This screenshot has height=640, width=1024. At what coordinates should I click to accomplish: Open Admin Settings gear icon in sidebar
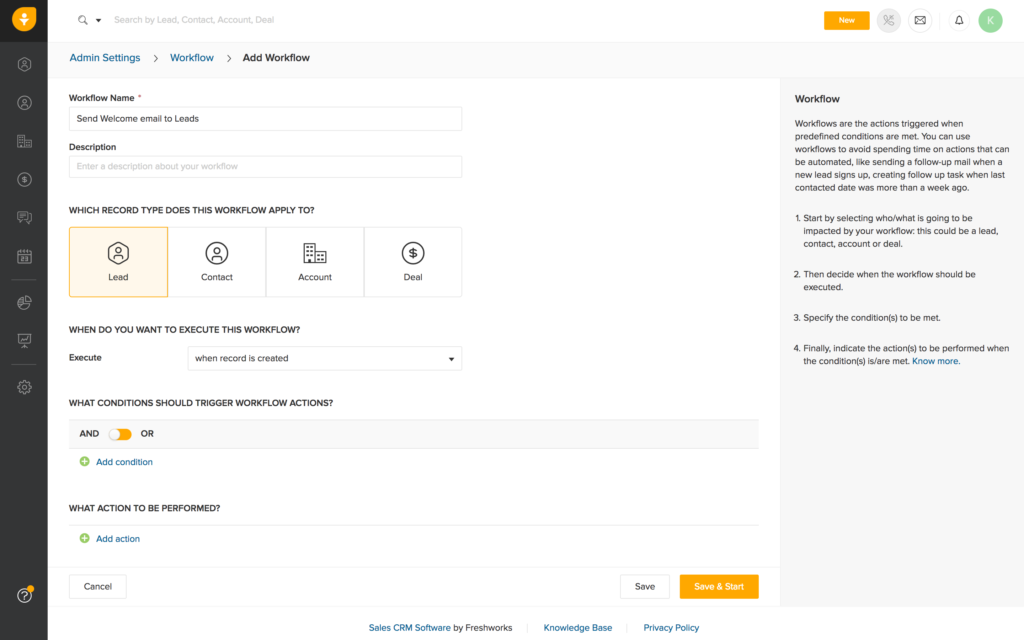(24, 387)
